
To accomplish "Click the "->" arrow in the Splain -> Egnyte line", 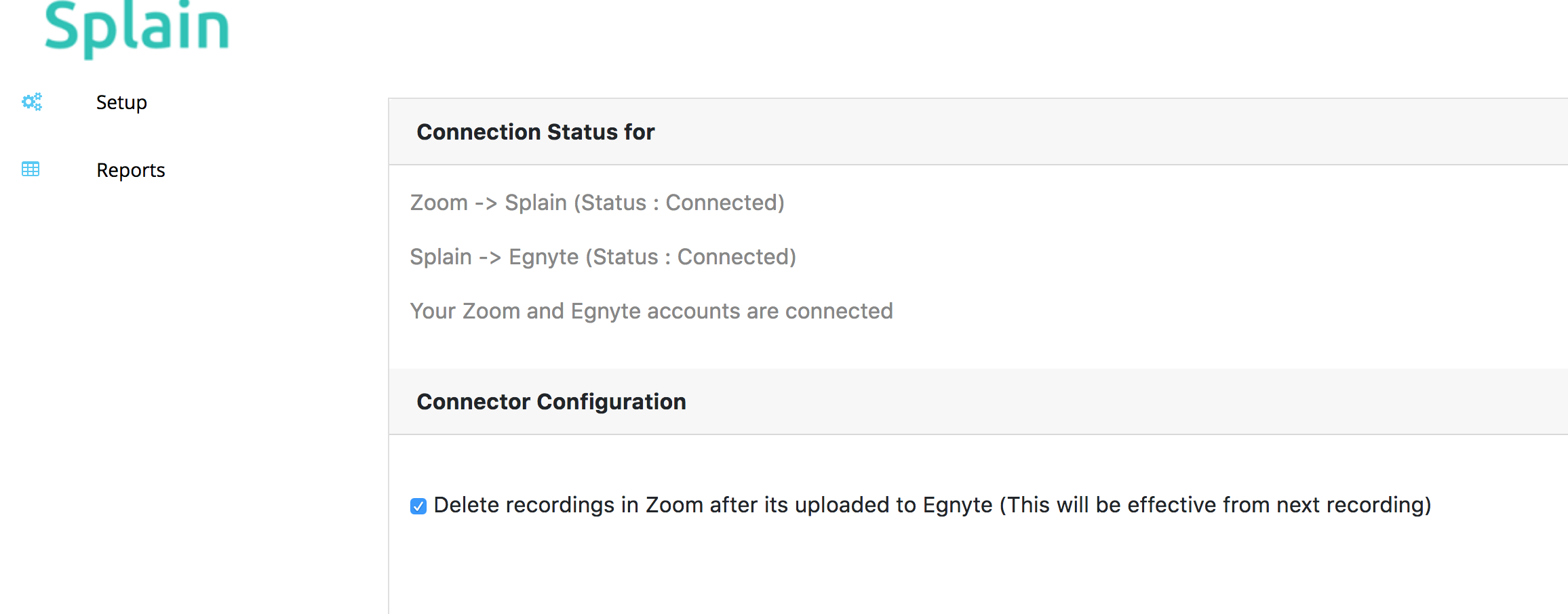I will (490, 257).
